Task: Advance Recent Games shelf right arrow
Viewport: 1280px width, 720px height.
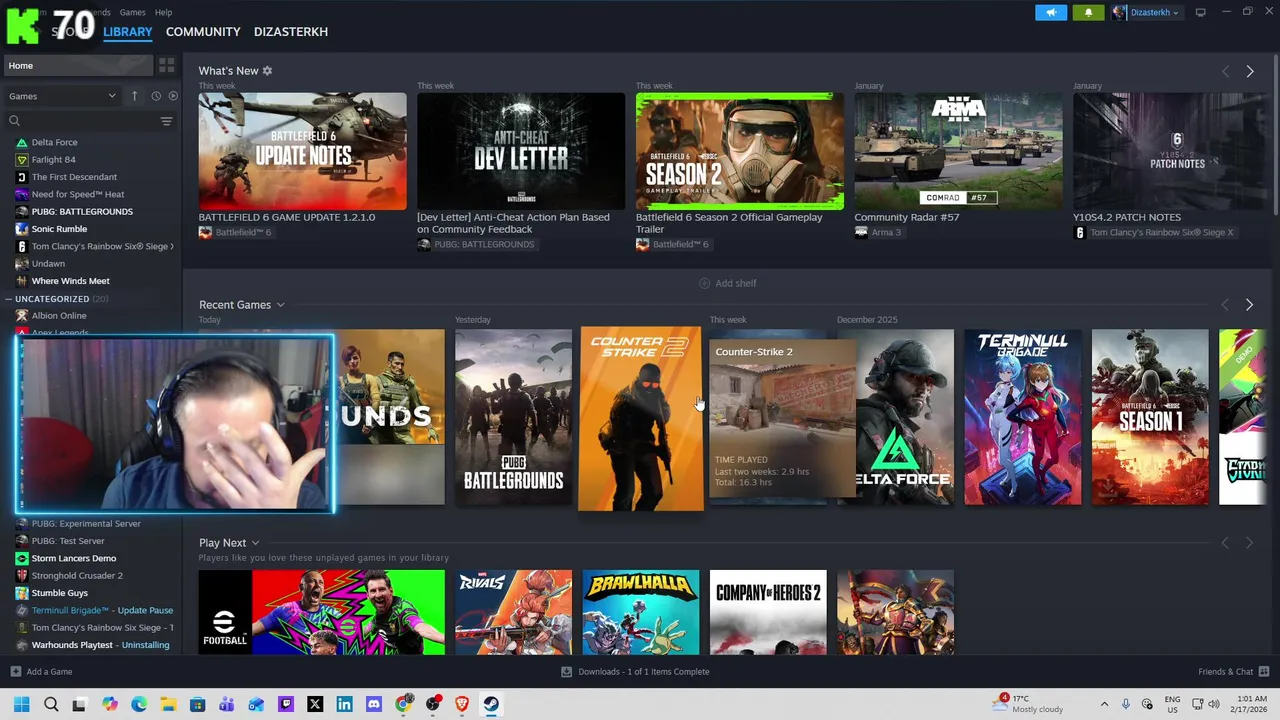Action: pyautogui.click(x=1249, y=305)
